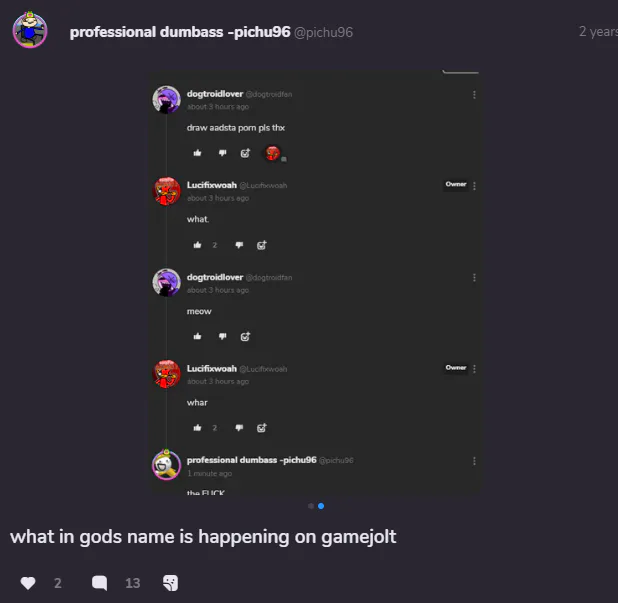The height and width of the screenshot is (603, 618).
Task: Visit dogtroidlover's profile from first comment
Action: [215, 94]
